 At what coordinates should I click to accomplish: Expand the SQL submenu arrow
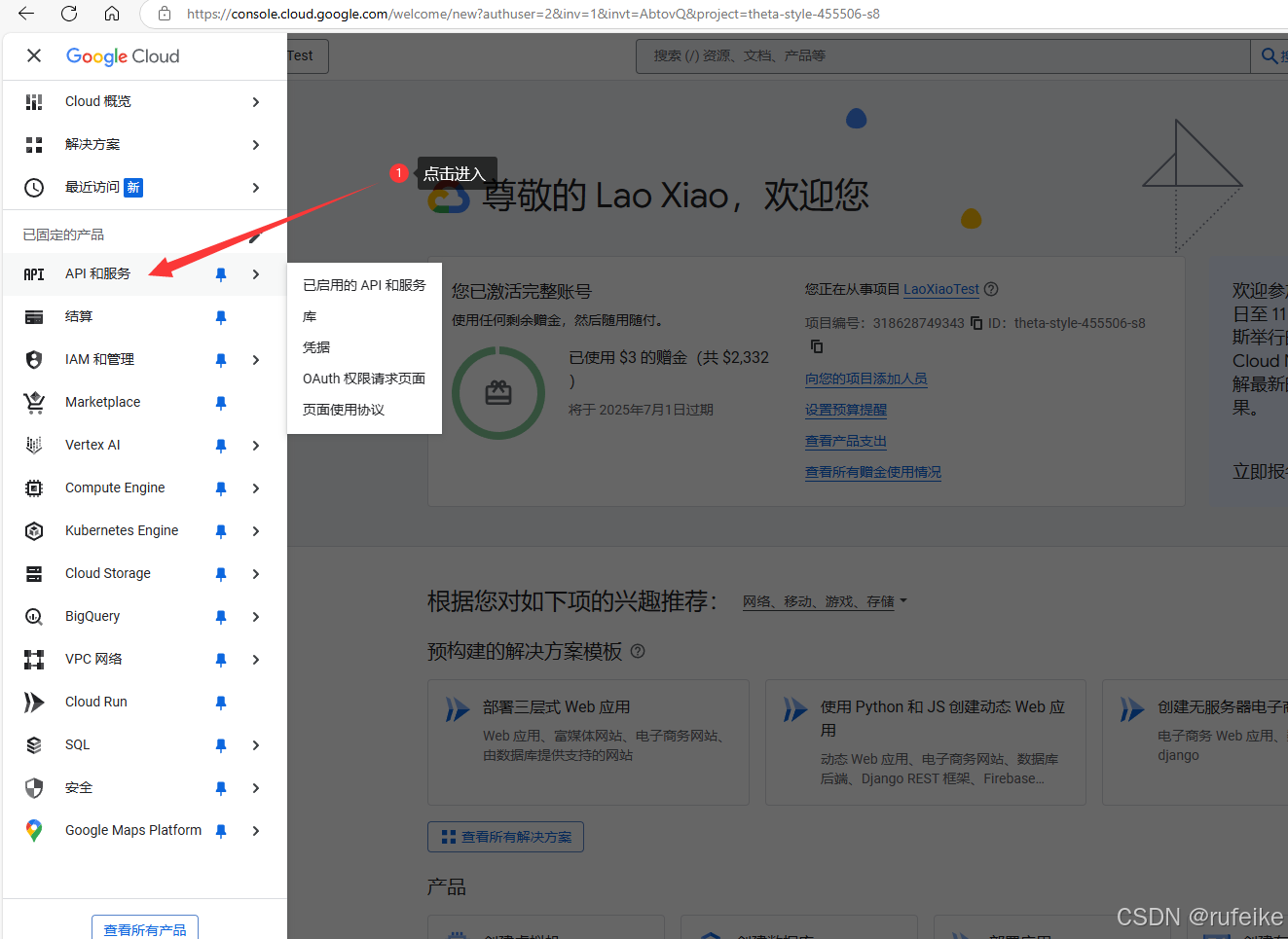click(256, 745)
